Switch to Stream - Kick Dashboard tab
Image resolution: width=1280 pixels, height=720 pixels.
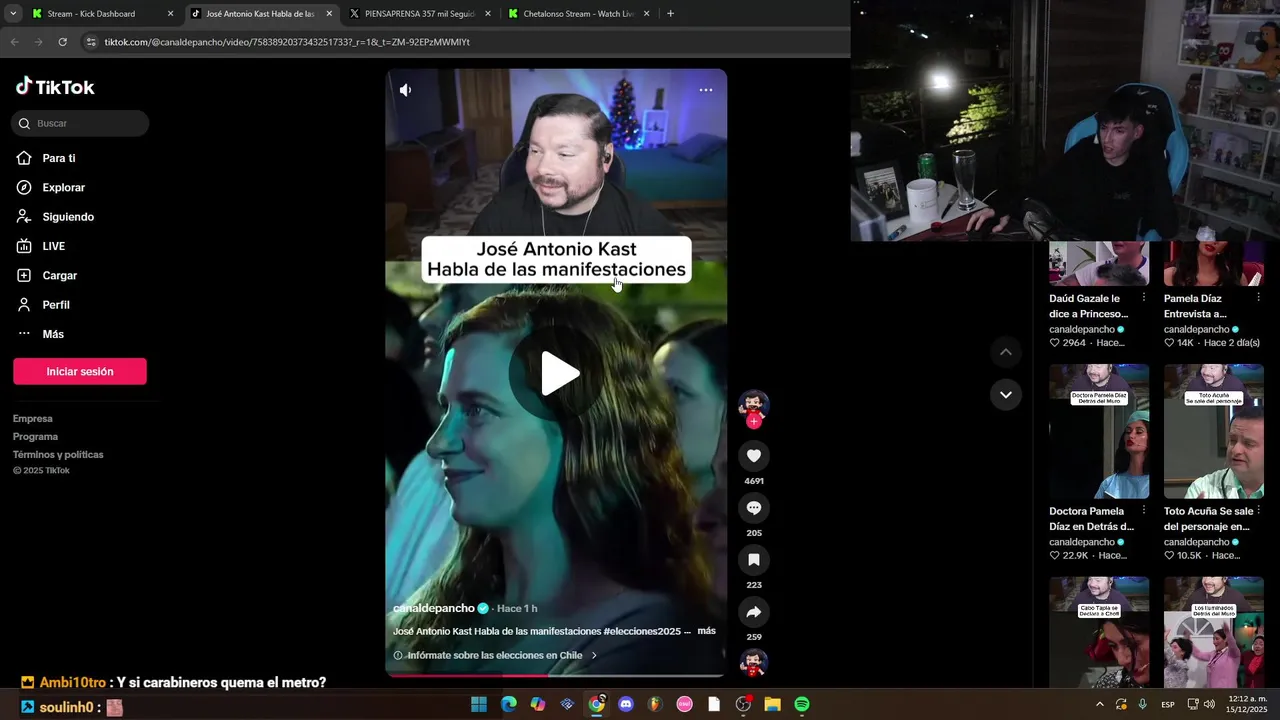(100, 14)
